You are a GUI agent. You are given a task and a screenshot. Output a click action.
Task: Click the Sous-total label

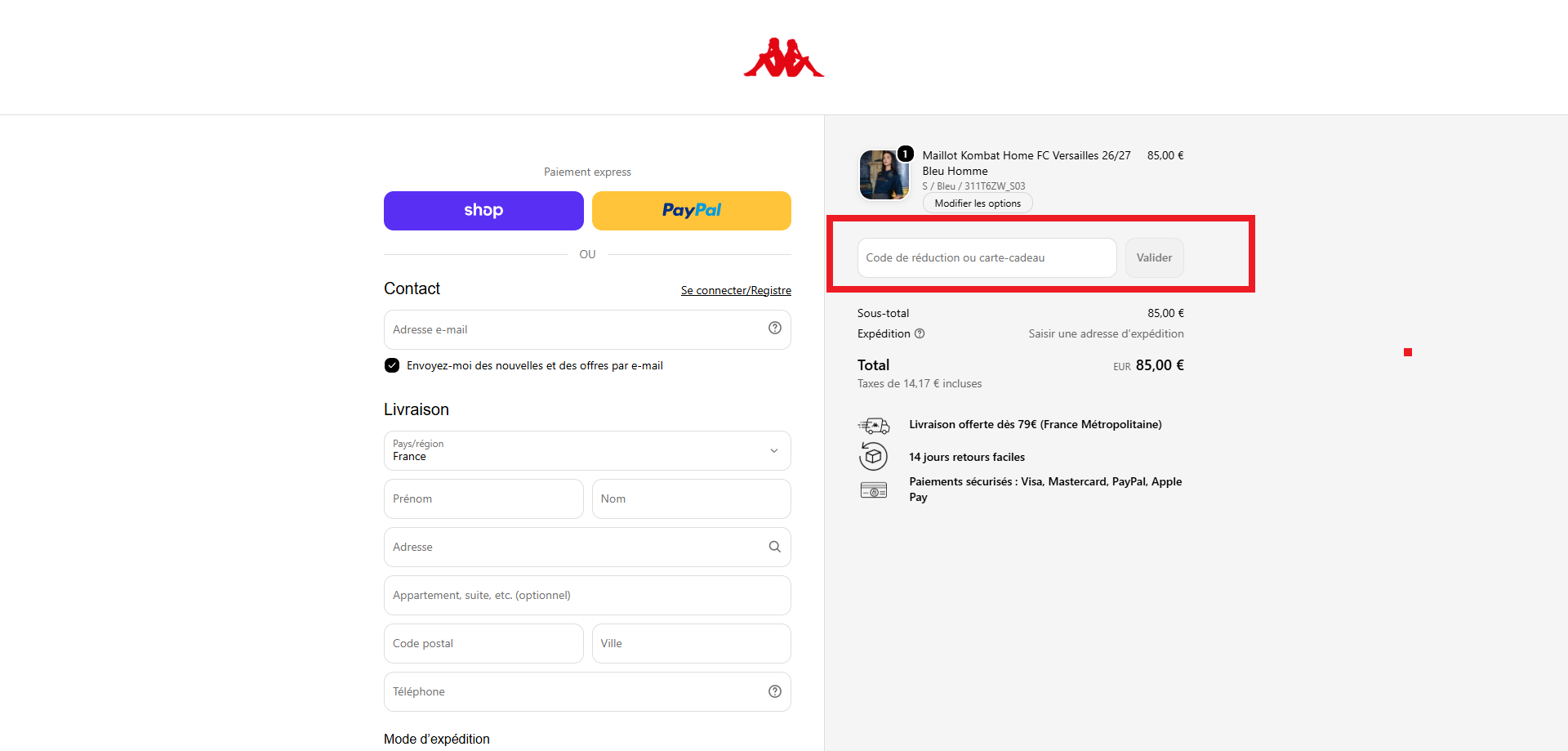pyautogui.click(x=883, y=313)
